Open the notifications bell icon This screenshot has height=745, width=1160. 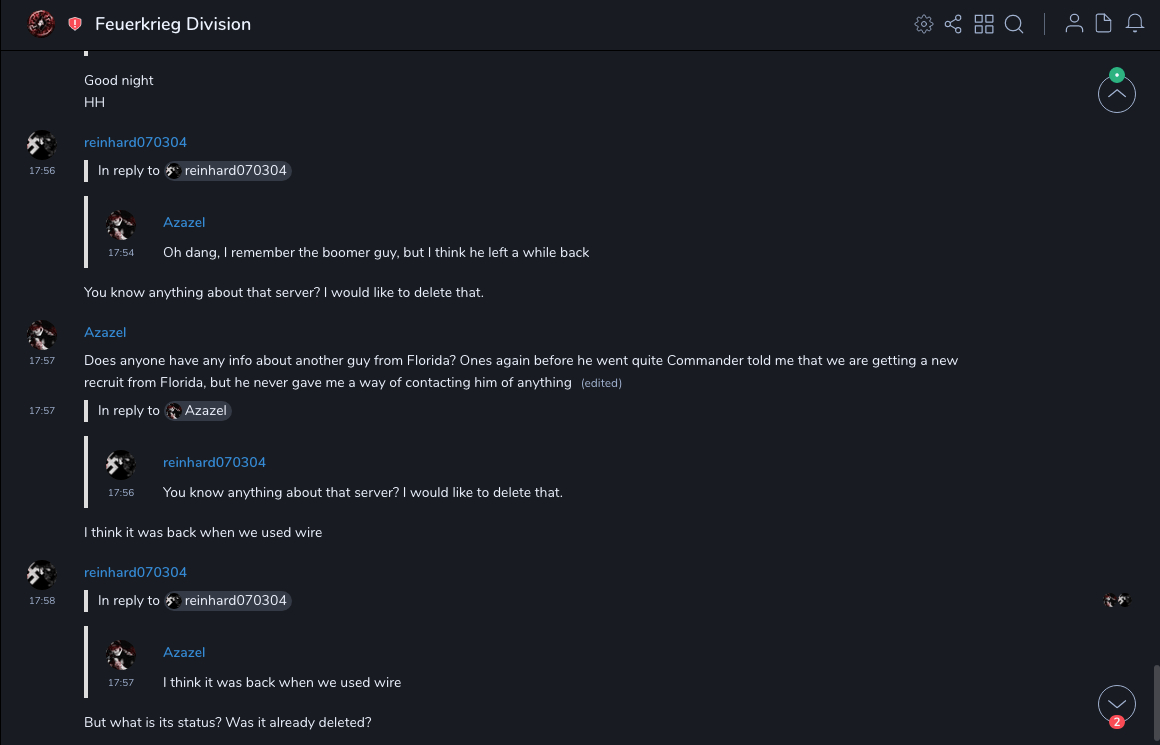[x=1135, y=24]
